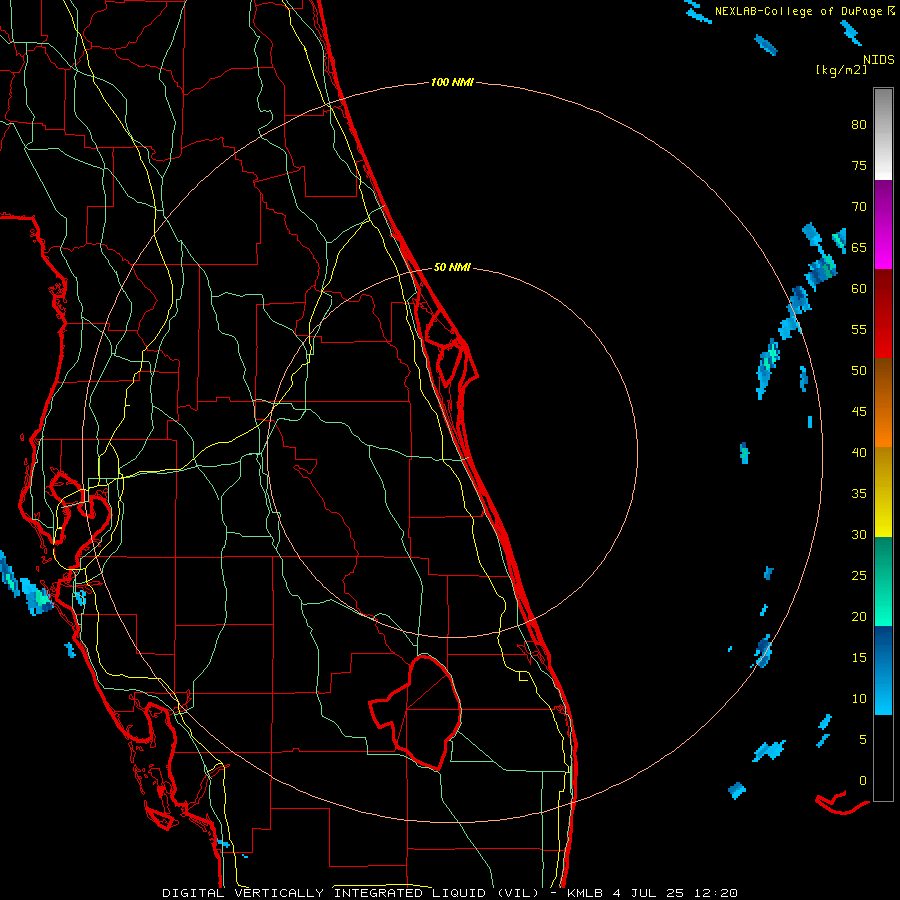This screenshot has height=900, width=900.
Task: Click the [kg/m2] units label
Action: 841,70
